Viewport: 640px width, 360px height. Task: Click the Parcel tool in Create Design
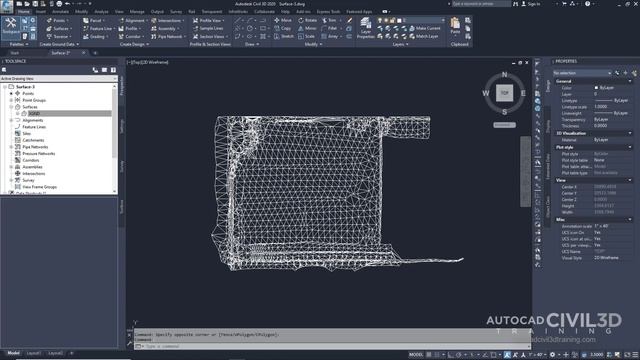(x=93, y=20)
